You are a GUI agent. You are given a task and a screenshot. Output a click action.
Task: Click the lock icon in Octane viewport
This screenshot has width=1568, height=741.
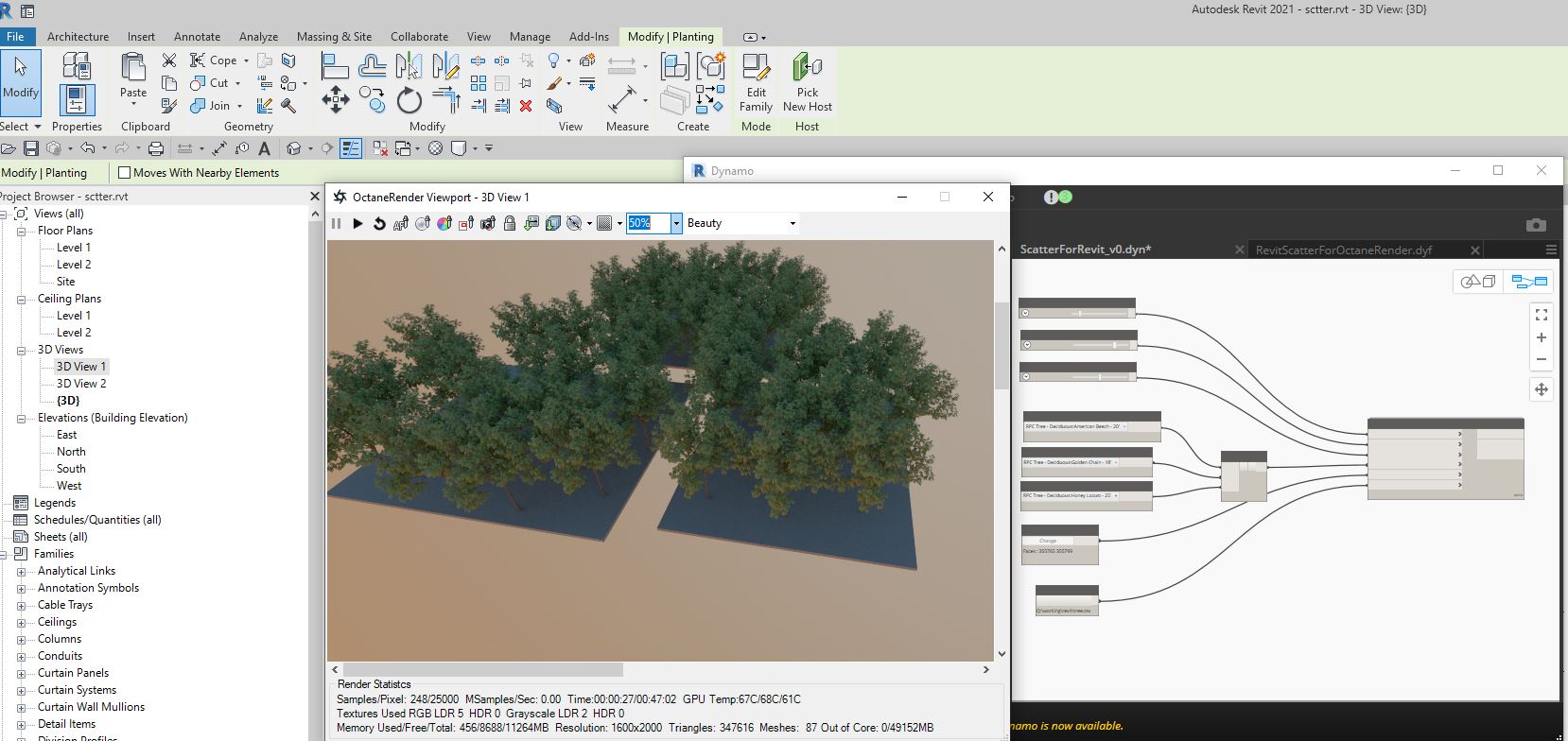tap(510, 224)
